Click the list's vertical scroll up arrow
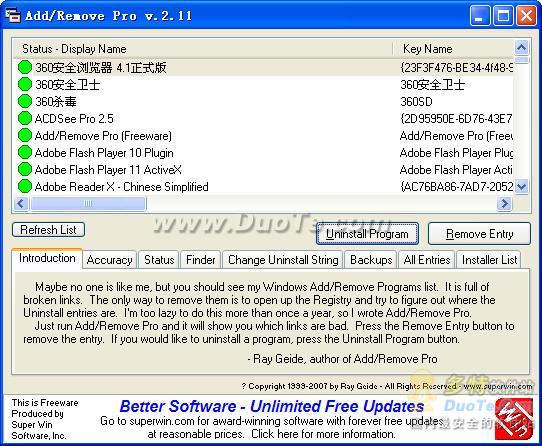 point(521,47)
